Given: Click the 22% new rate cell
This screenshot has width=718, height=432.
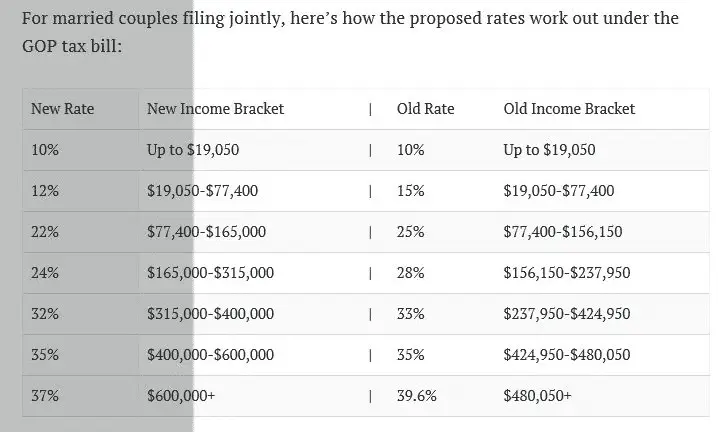Looking at the screenshot, I should tap(45, 232).
